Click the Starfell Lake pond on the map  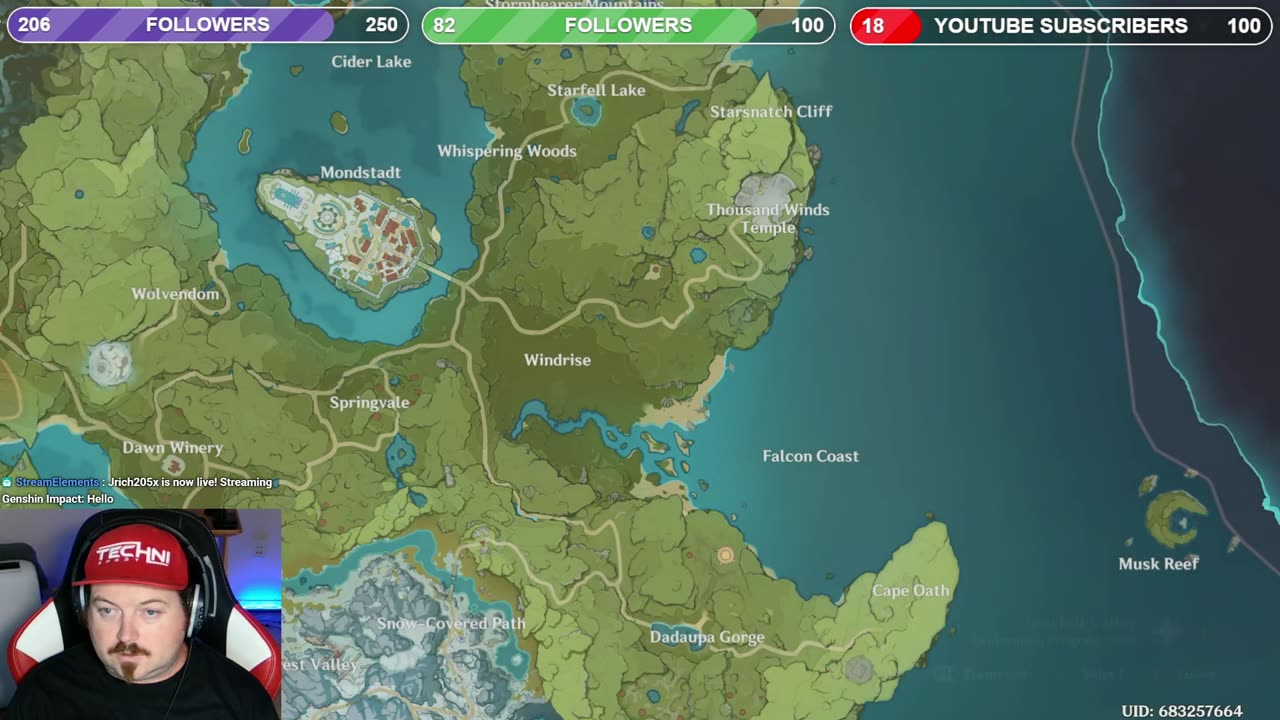tap(586, 113)
